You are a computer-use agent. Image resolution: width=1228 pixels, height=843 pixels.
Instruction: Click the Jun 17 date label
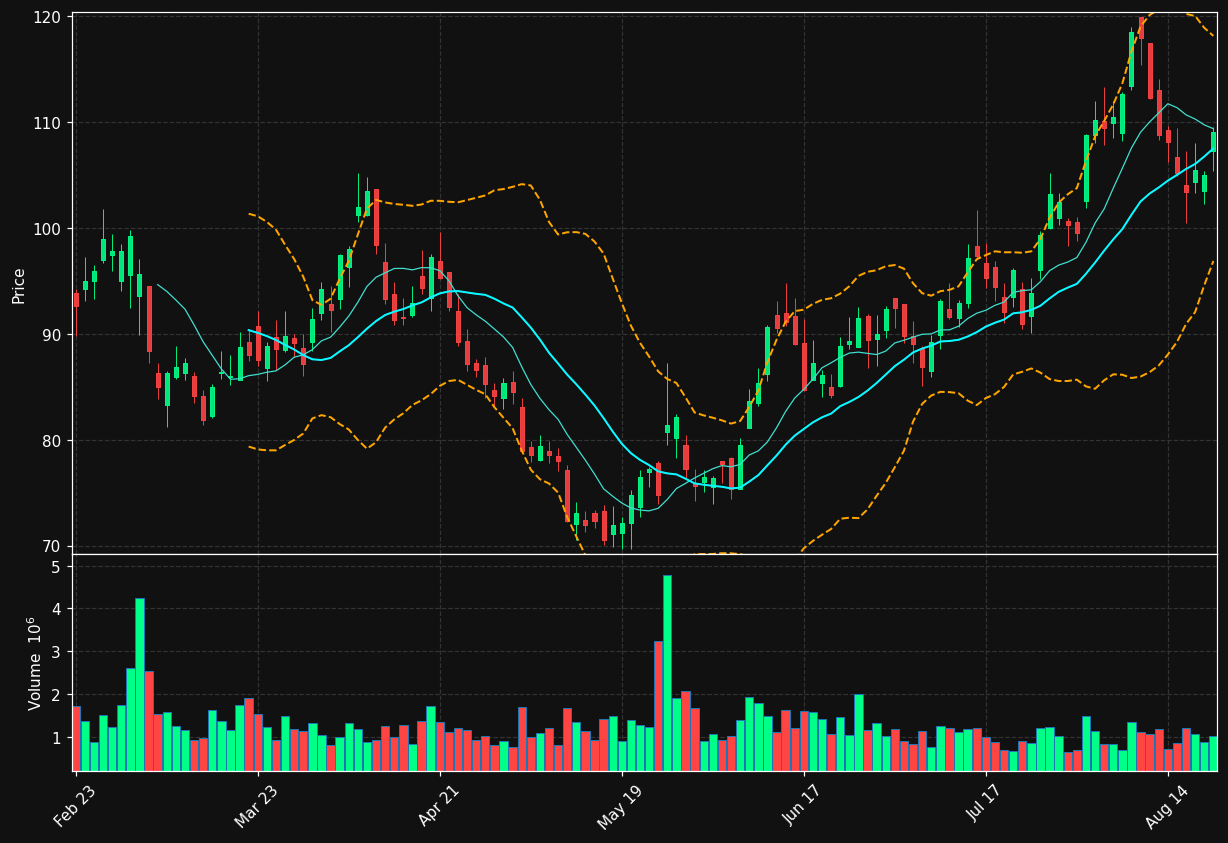tap(804, 805)
